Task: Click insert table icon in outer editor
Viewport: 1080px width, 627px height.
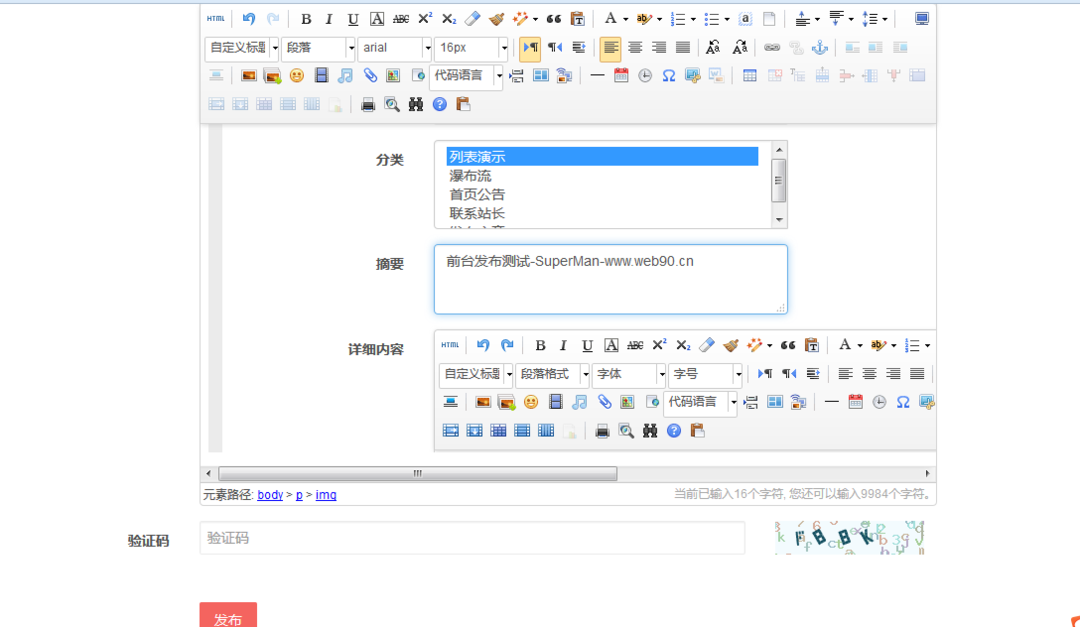Action: pyautogui.click(x=749, y=76)
